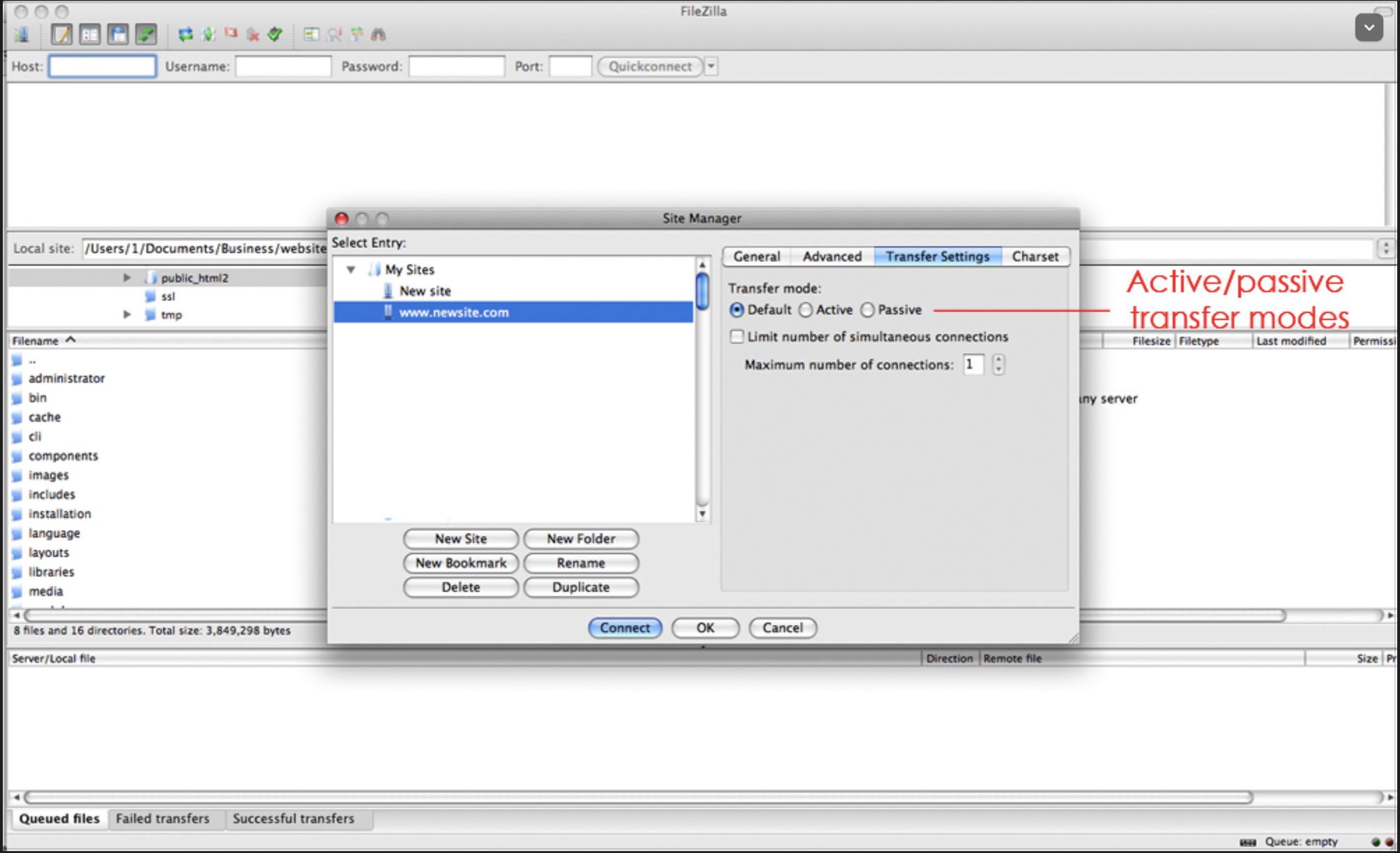Image resolution: width=1400 pixels, height=853 pixels.
Task: Open Site Manager toolbar icon
Action: click(22, 34)
